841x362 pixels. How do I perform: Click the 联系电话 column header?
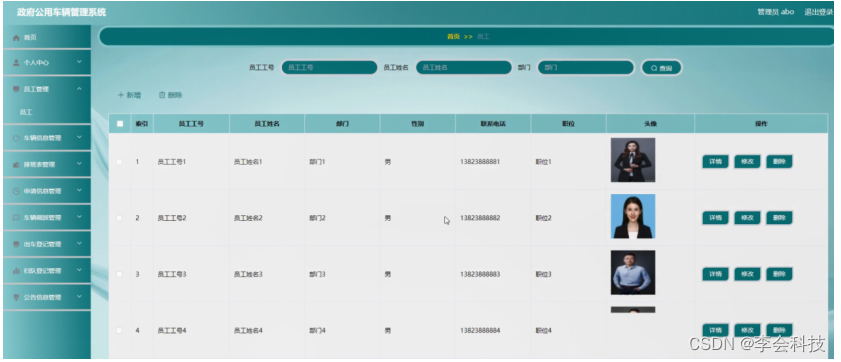pyautogui.click(x=493, y=123)
